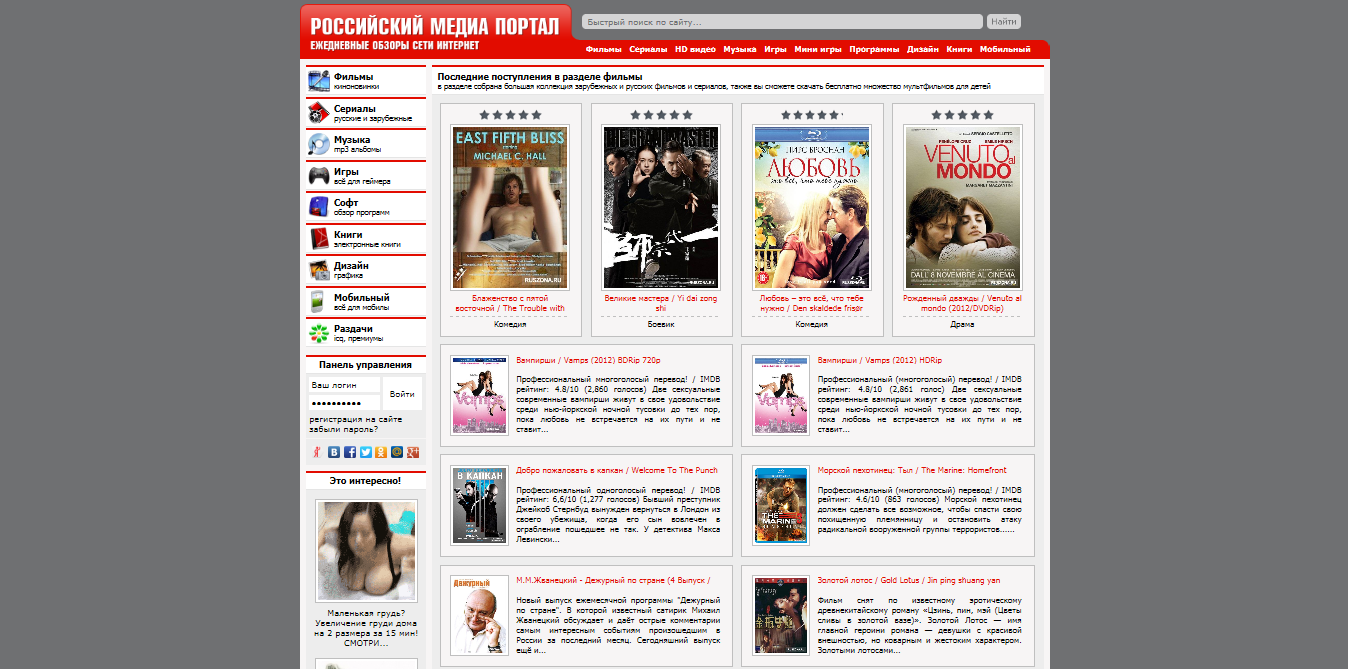Click the Игры gamepad icon in the sidebar
The image size is (1348, 669).
(319, 176)
